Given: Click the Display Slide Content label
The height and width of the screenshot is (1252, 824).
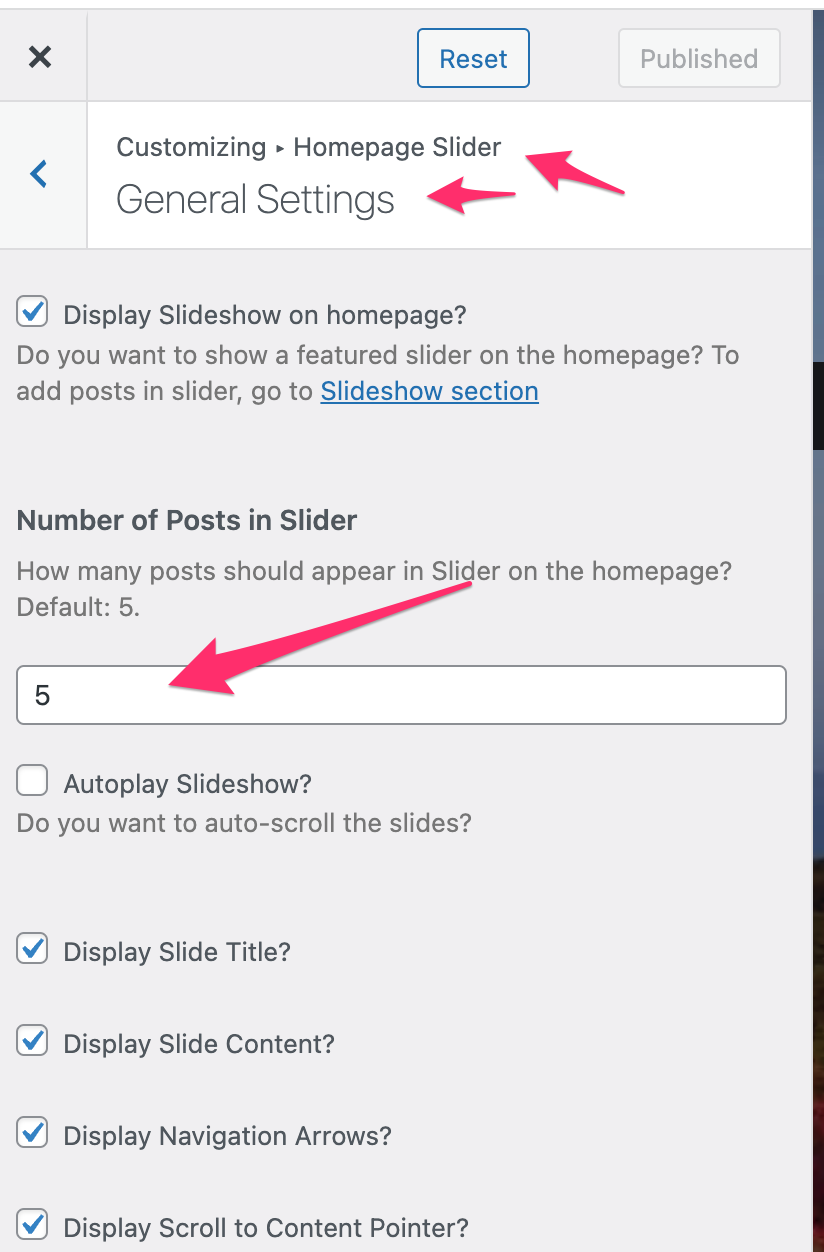Looking at the screenshot, I should [x=199, y=1044].
